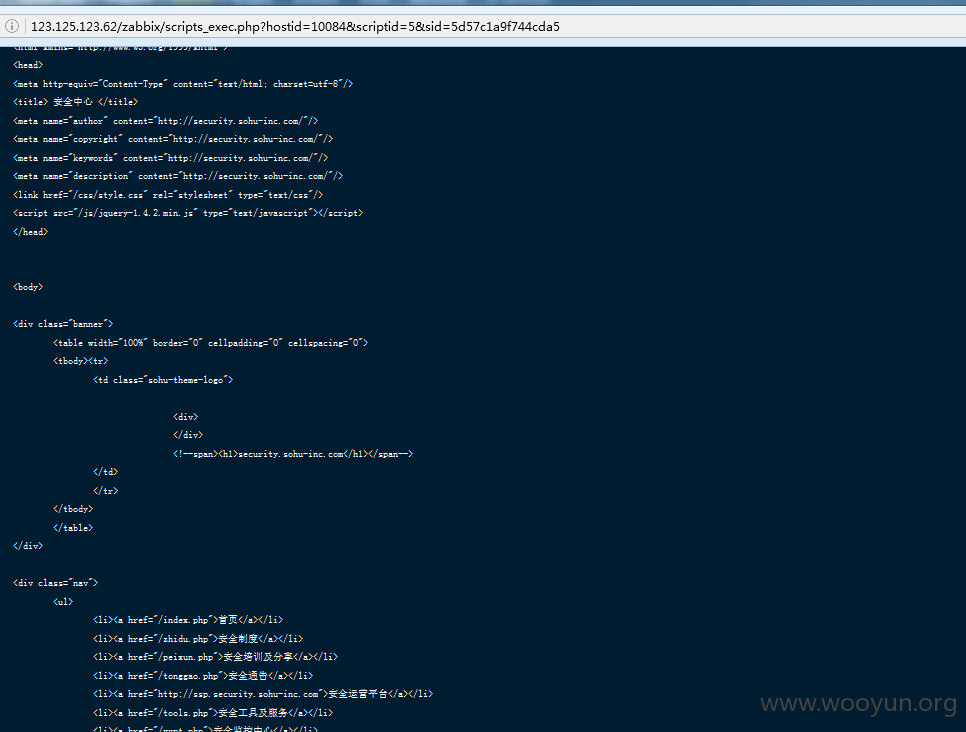Click the /peixun.php 安全培训及分享 line
The image size is (966, 732).
pos(216,657)
